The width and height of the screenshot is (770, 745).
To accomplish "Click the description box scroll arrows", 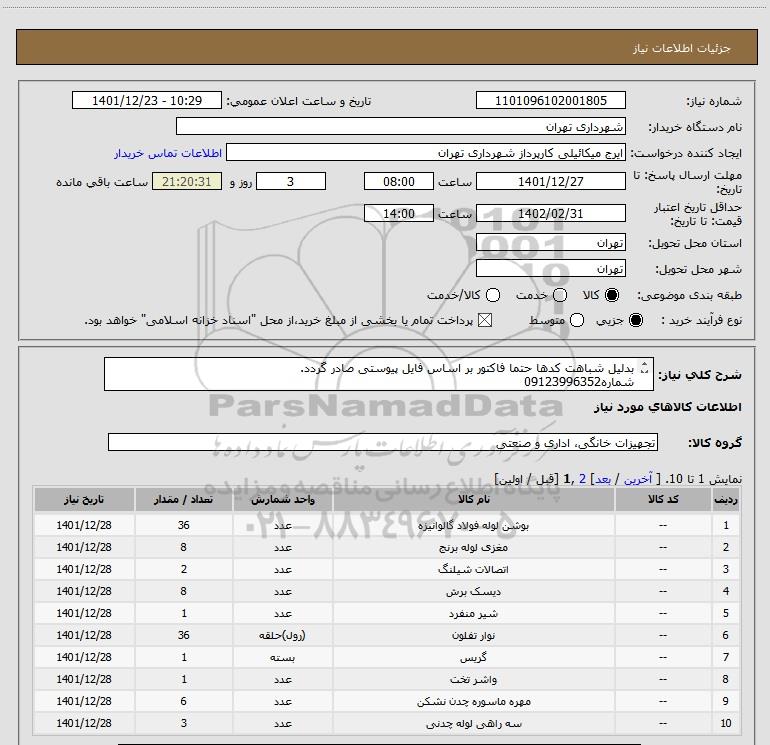I will [x=645, y=368].
